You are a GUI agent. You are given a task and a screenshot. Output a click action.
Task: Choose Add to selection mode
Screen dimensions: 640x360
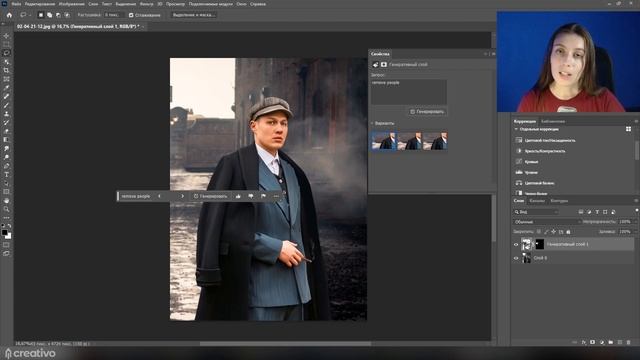pos(49,15)
